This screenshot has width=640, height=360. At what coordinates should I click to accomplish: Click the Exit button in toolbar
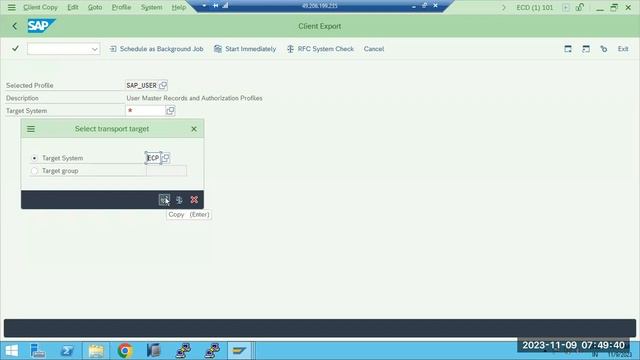pyautogui.click(x=623, y=49)
